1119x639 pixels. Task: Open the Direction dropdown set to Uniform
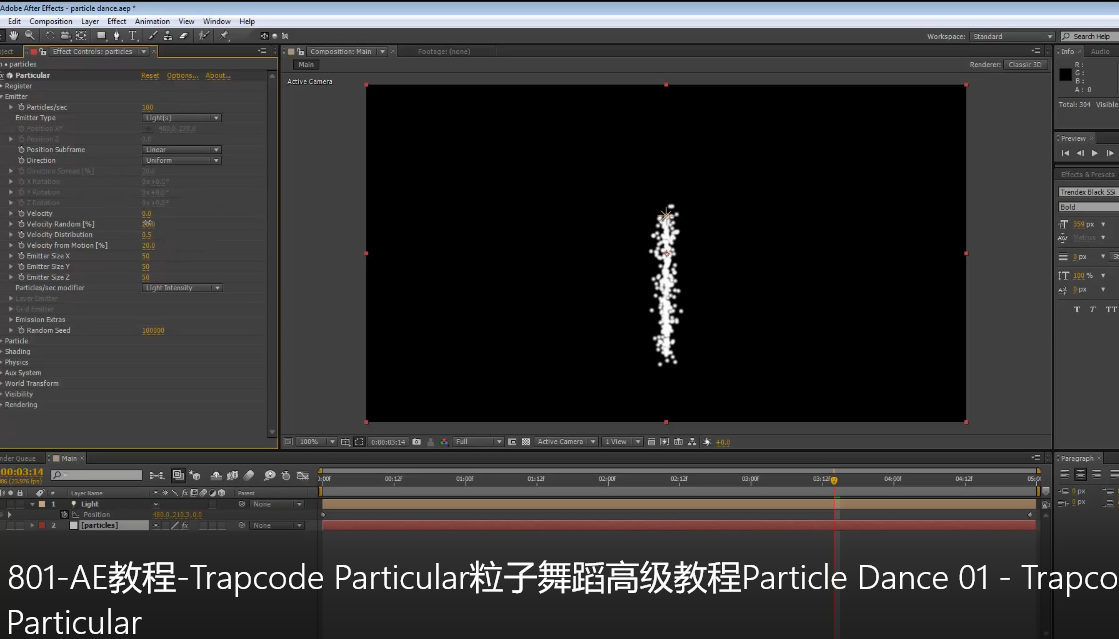click(x=181, y=161)
